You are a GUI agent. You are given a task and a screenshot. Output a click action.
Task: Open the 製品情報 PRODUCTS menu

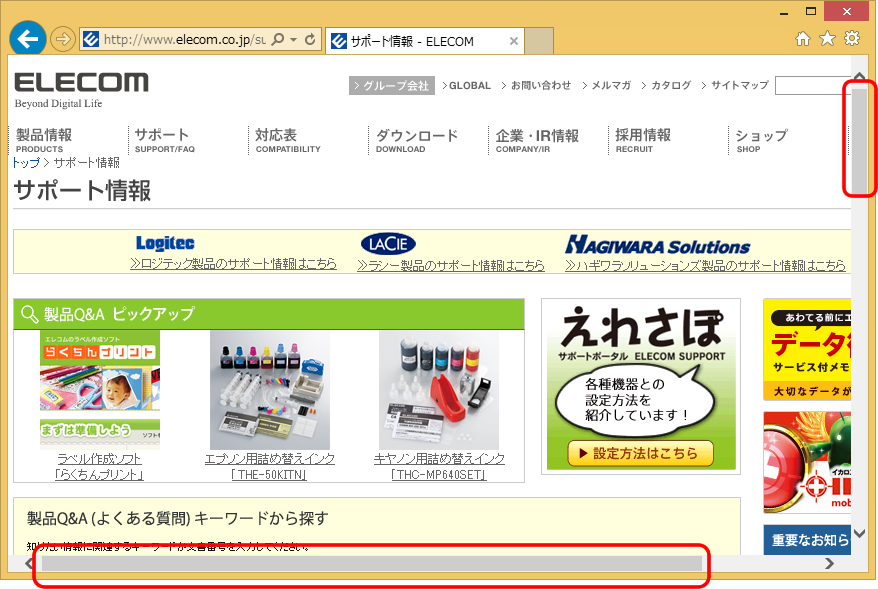[x=44, y=140]
